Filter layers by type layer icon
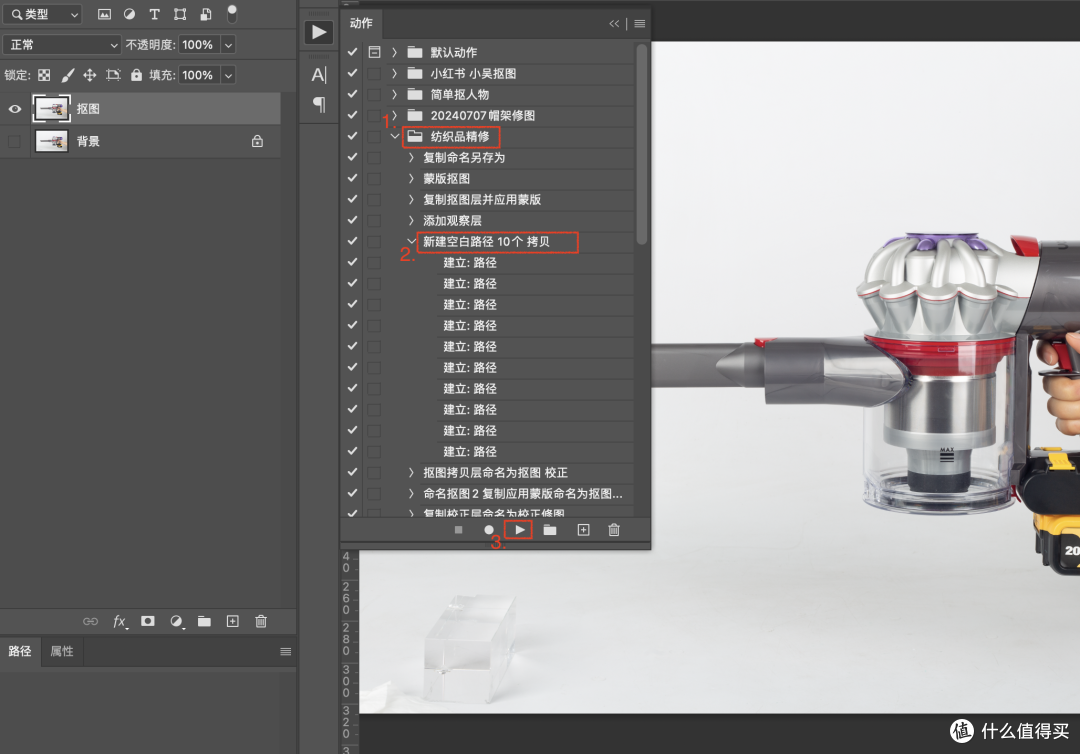This screenshot has width=1080, height=754. tap(154, 14)
